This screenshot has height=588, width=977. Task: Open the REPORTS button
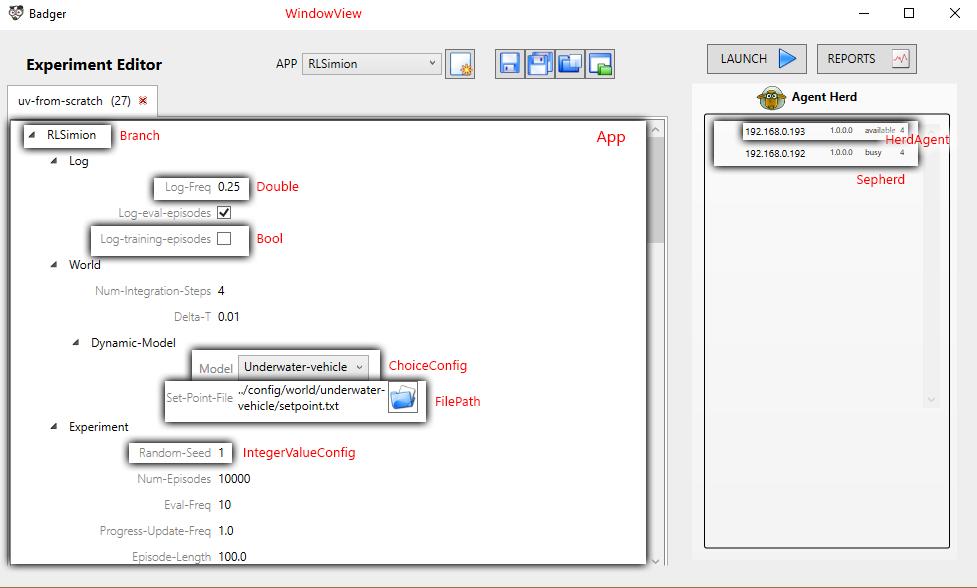point(867,59)
